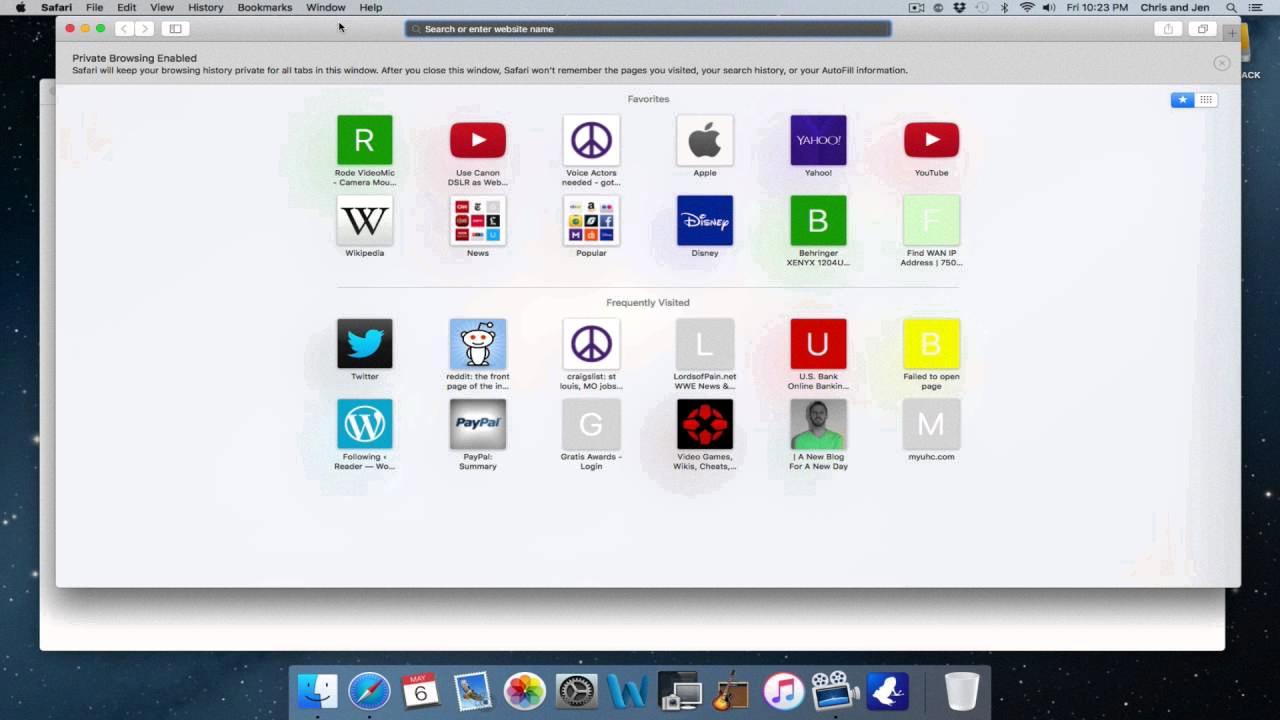Open the YouTube favorite
This screenshot has height=720, width=1280.
tap(931, 140)
